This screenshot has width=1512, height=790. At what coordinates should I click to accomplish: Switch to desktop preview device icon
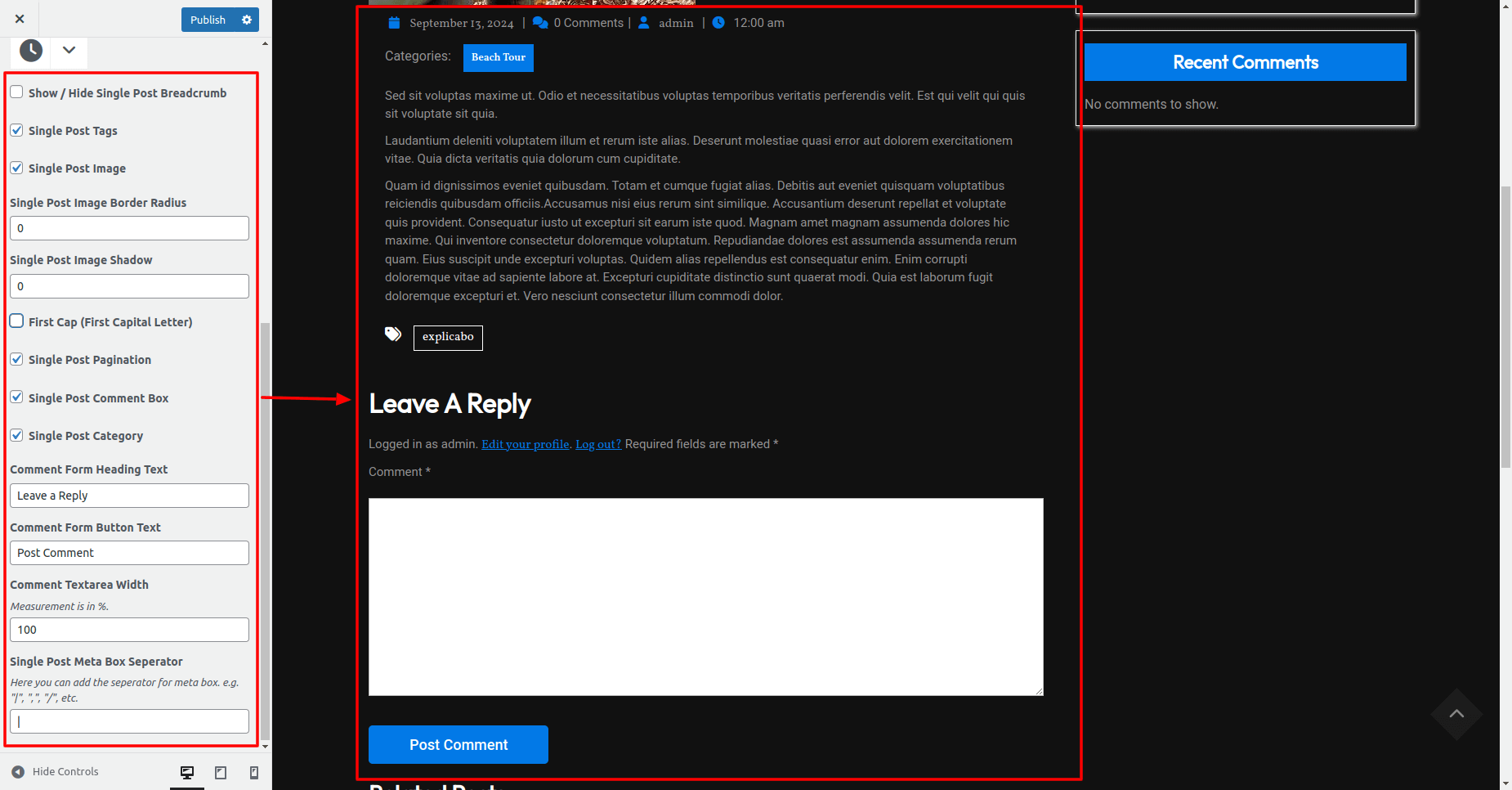tap(187, 772)
